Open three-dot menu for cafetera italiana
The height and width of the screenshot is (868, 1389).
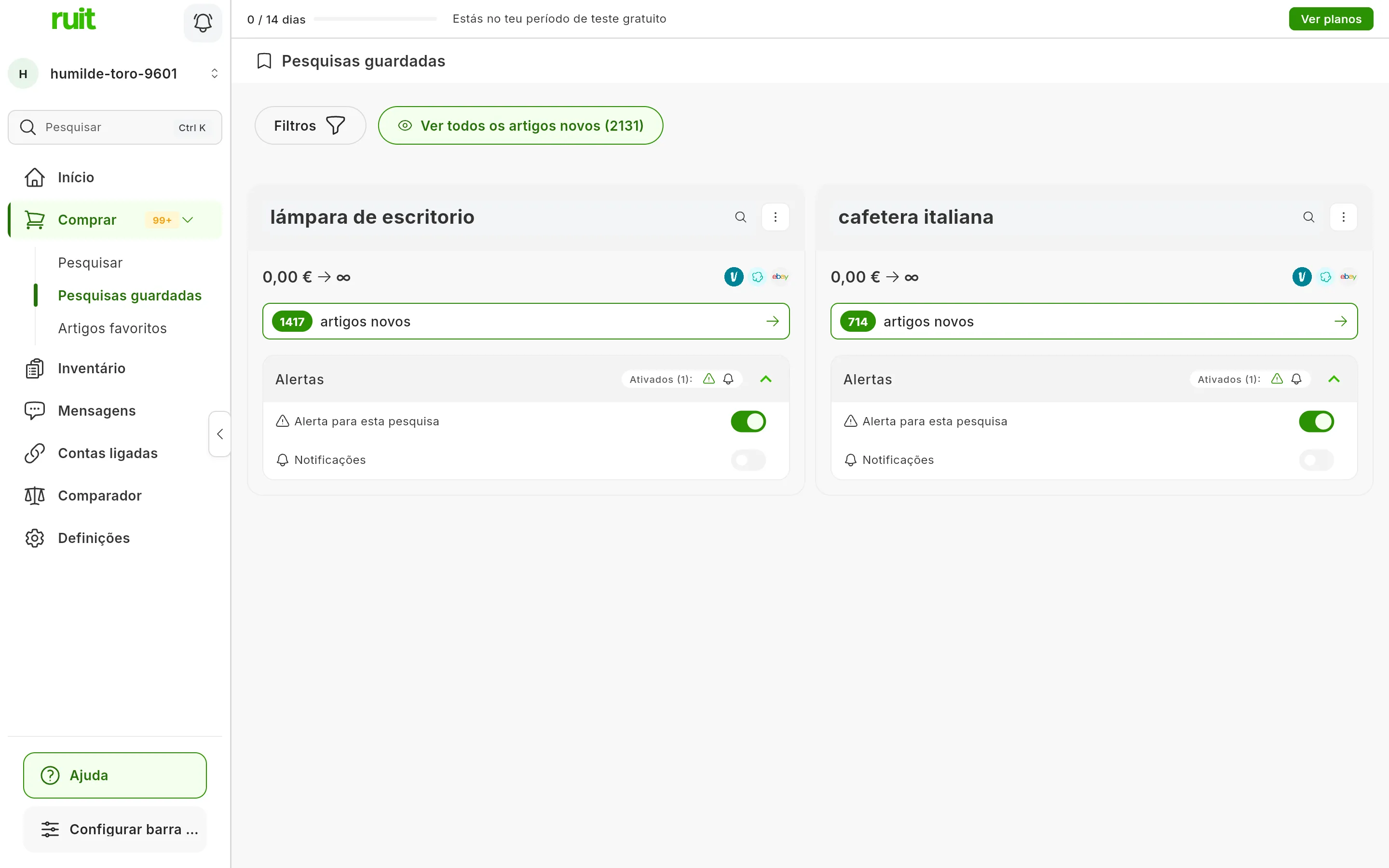click(1343, 217)
